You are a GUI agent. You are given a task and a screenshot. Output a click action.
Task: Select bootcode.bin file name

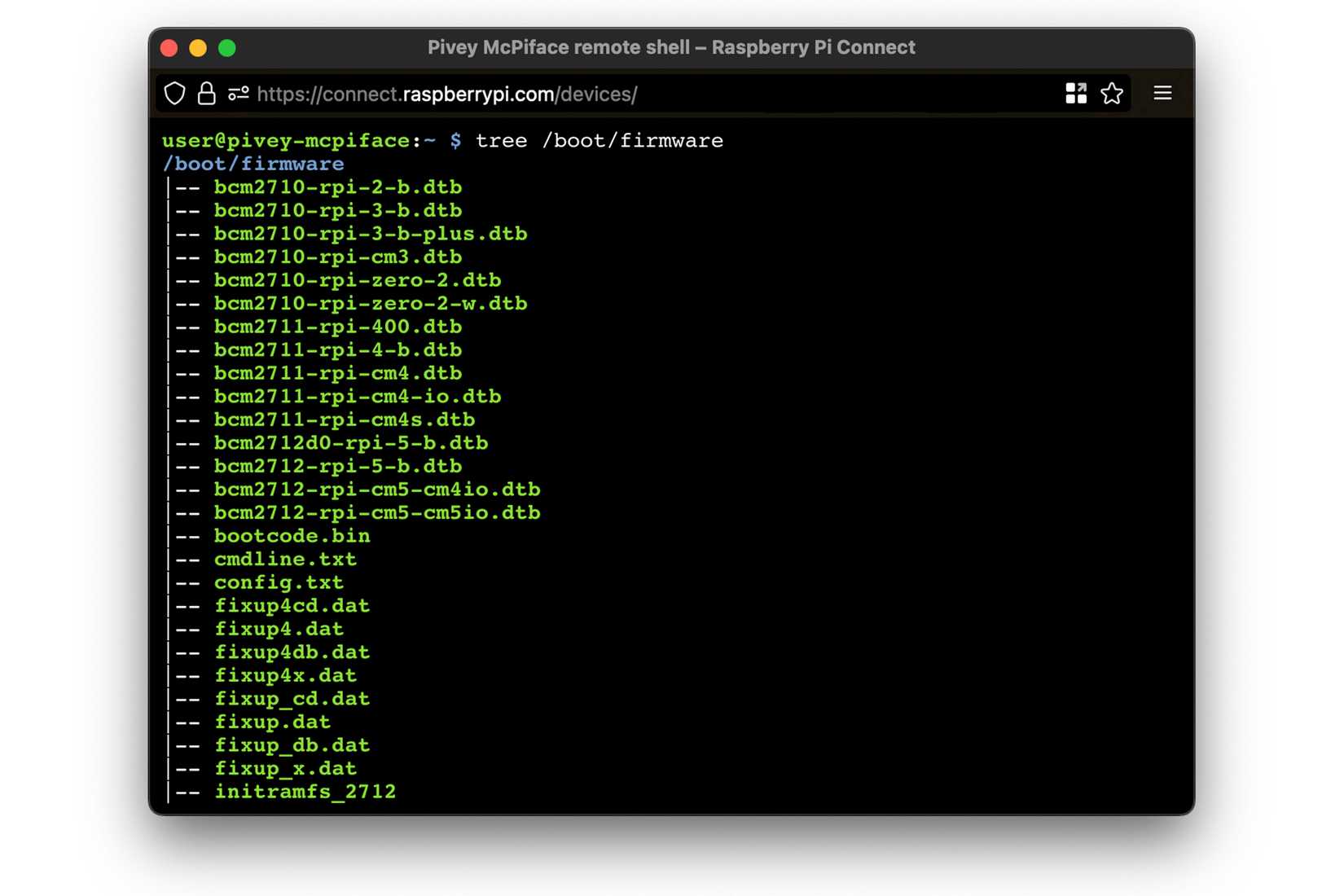pos(292,535)
